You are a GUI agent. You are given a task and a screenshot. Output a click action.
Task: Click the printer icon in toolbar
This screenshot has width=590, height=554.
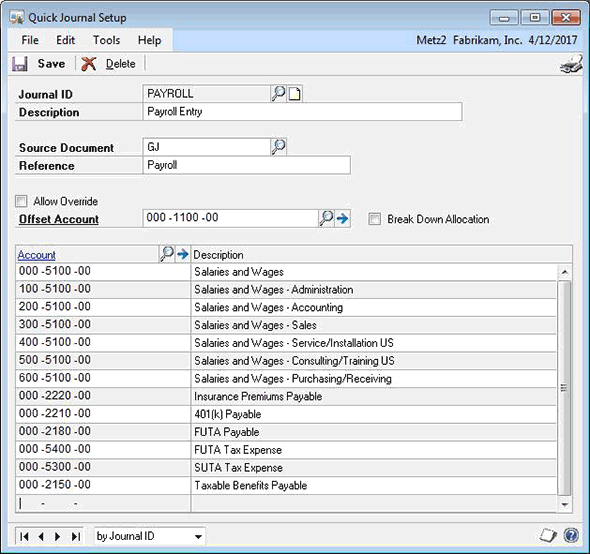[570, 64]
